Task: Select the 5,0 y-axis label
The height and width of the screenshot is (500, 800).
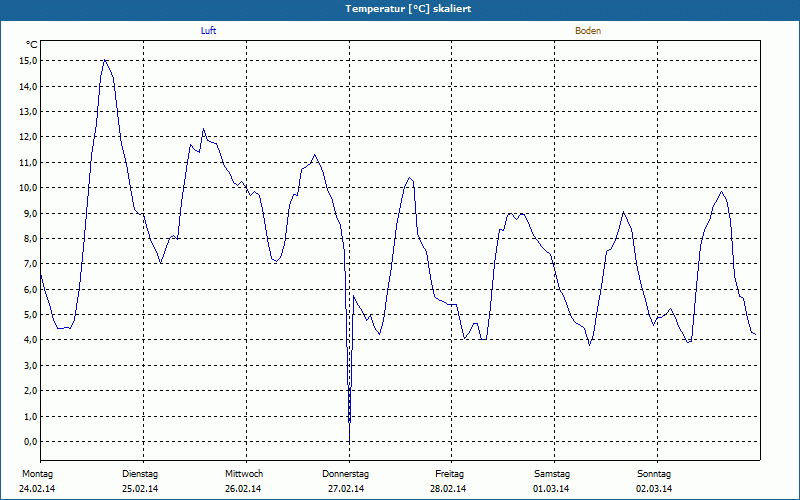Action: (x=33, y=315)
